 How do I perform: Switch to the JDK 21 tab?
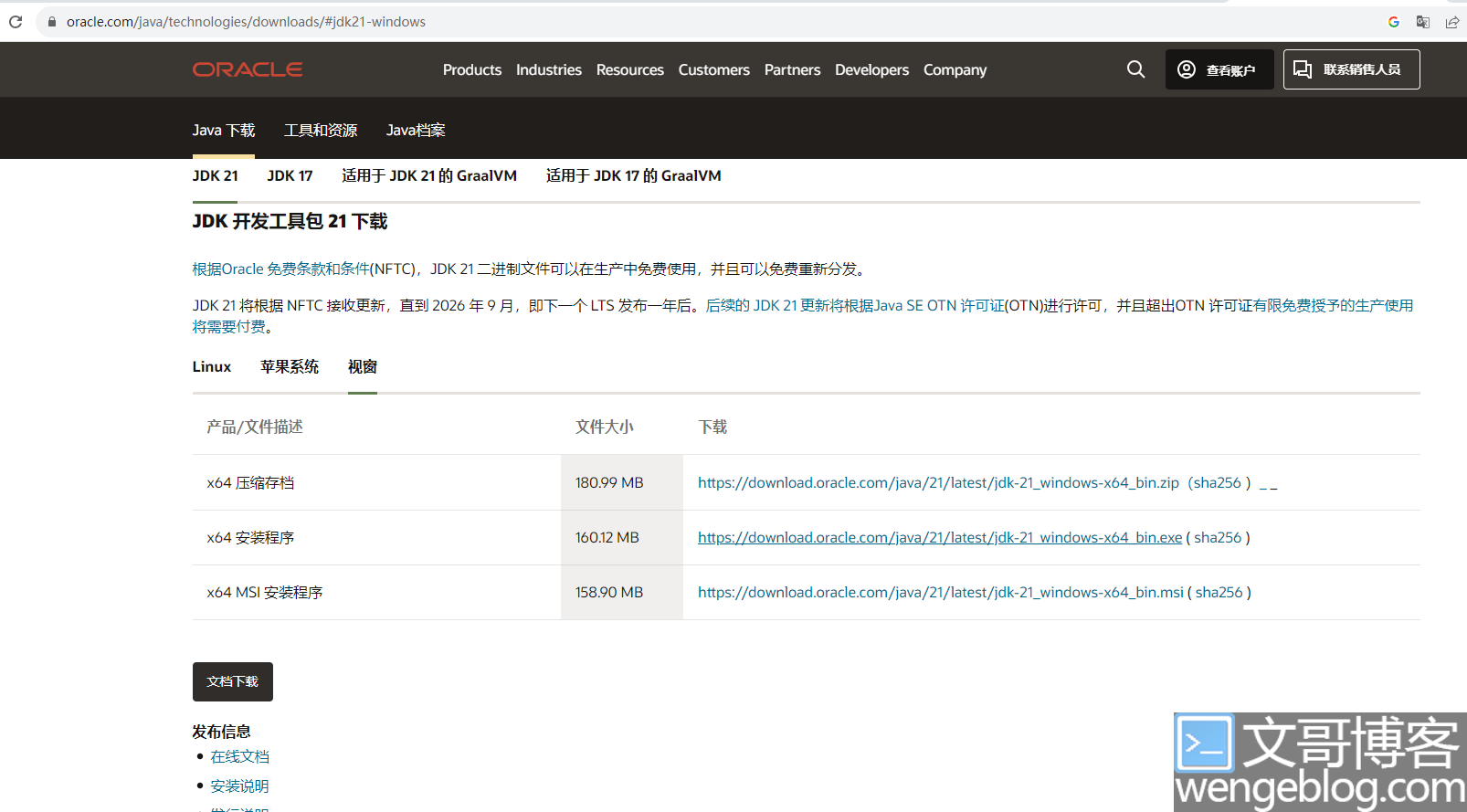point(215,176)
